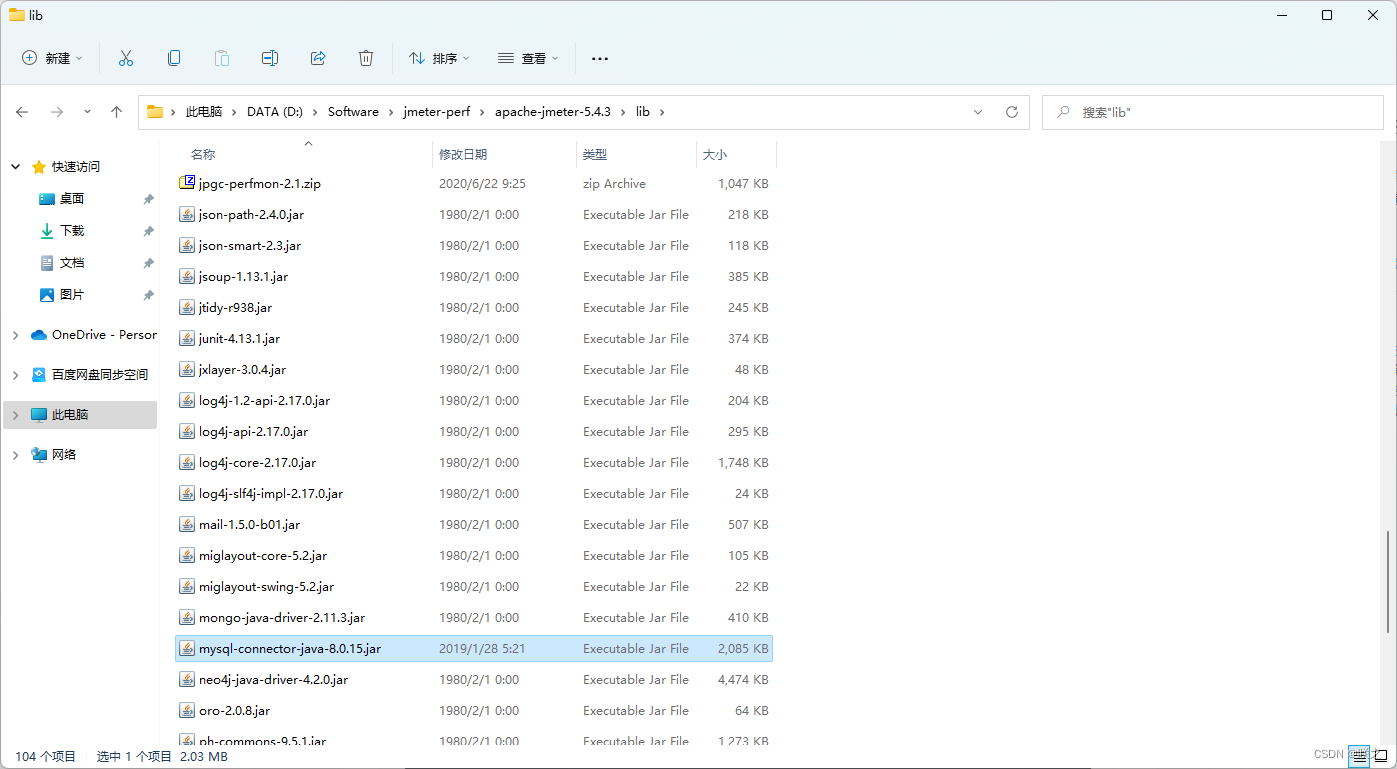The width and height of the screenshot is (1397, 769).
Task: Select file json-smart-2.3.jar
Action: pos(250,245)
